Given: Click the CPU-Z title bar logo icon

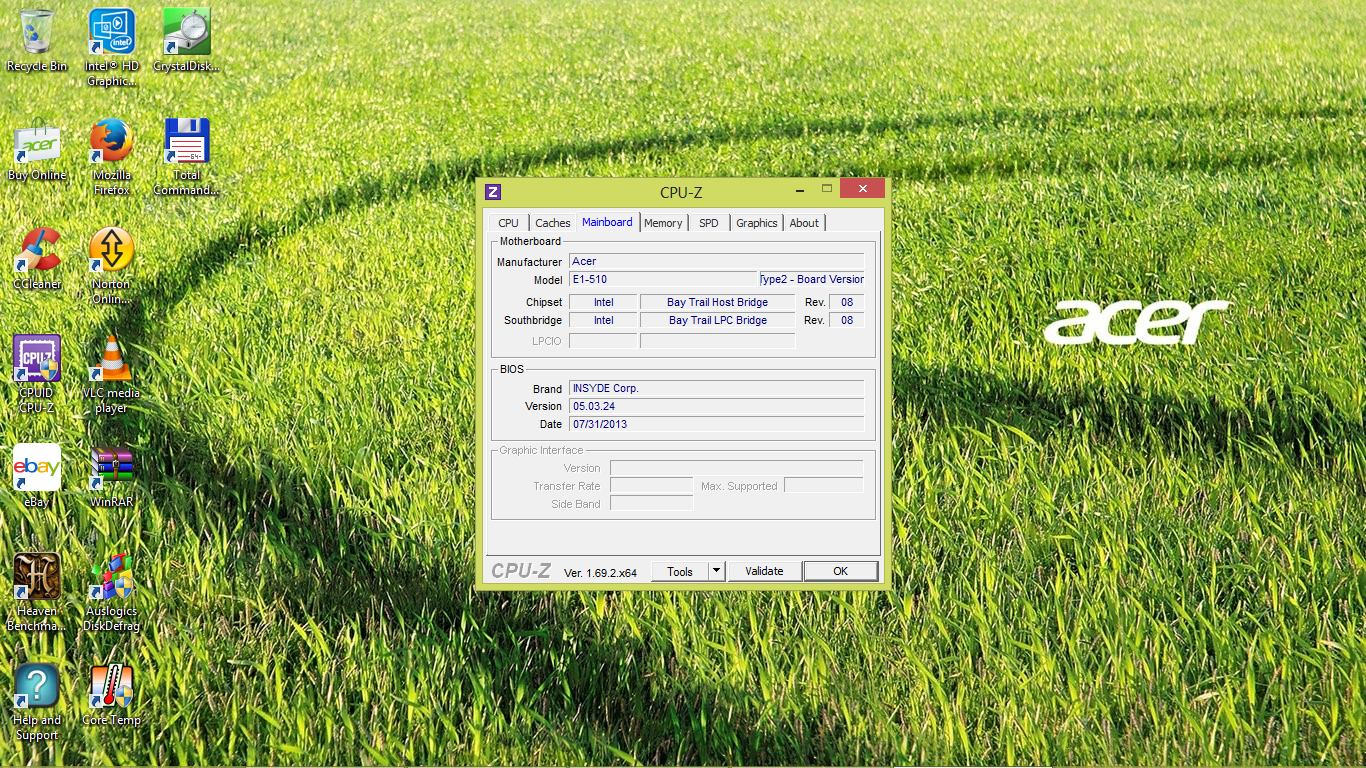Looking at the screenshot, I should (493, 192).
